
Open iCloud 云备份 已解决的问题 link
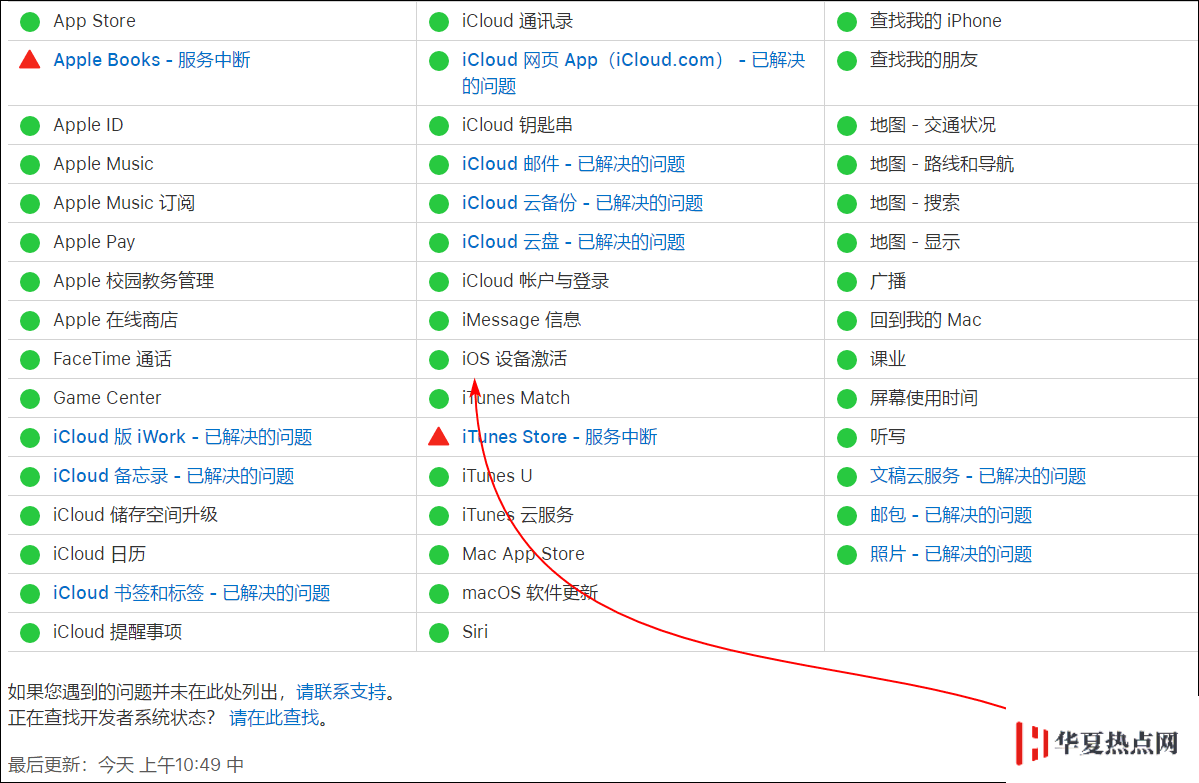[x=582, y=203]
